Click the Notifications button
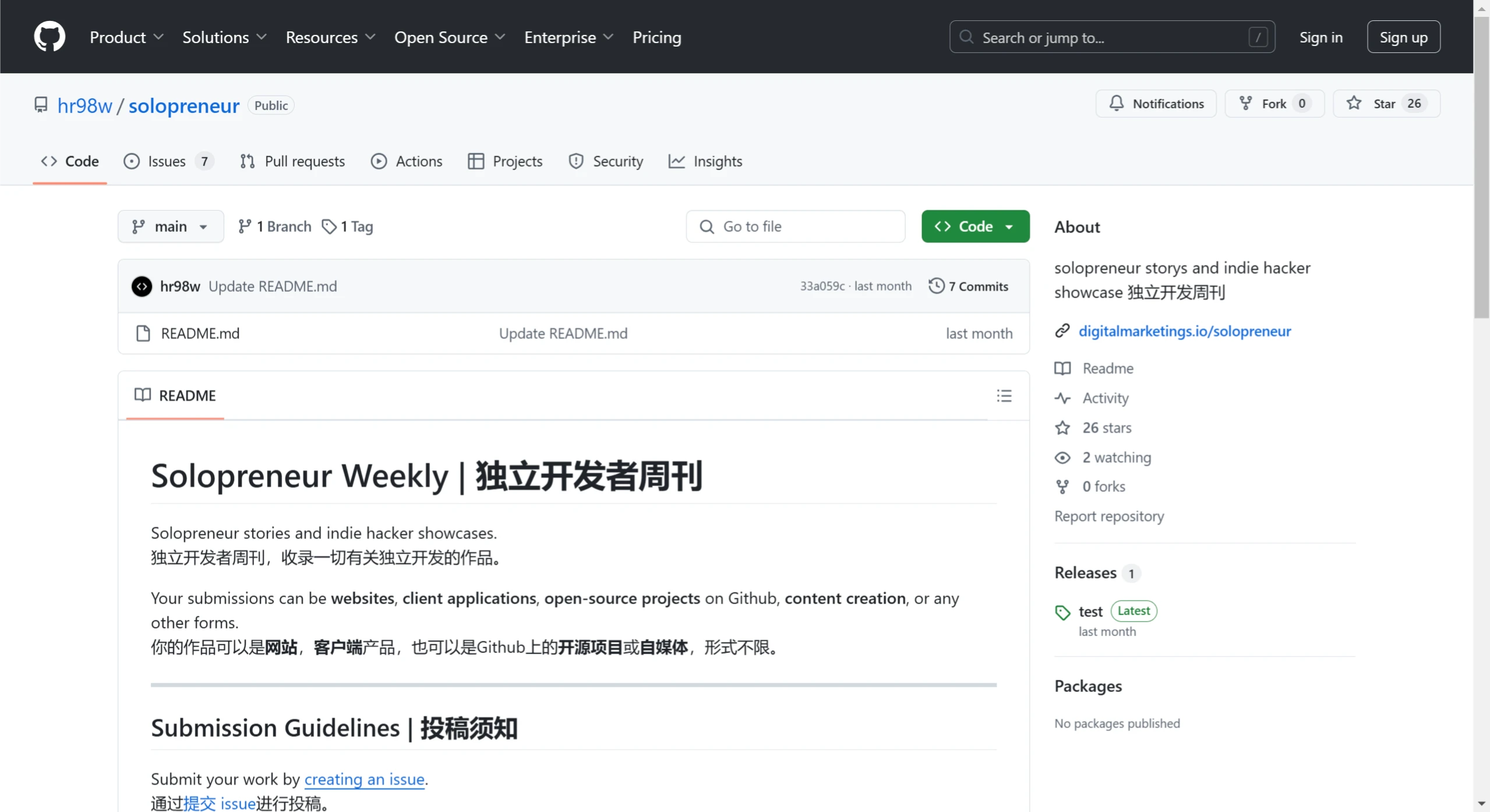Screen dimensions: 1490x812 click(1156, 103)
